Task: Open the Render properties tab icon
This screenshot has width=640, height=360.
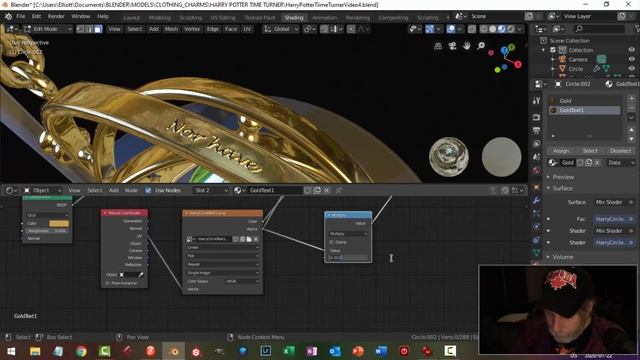Action: coord(536,117)
